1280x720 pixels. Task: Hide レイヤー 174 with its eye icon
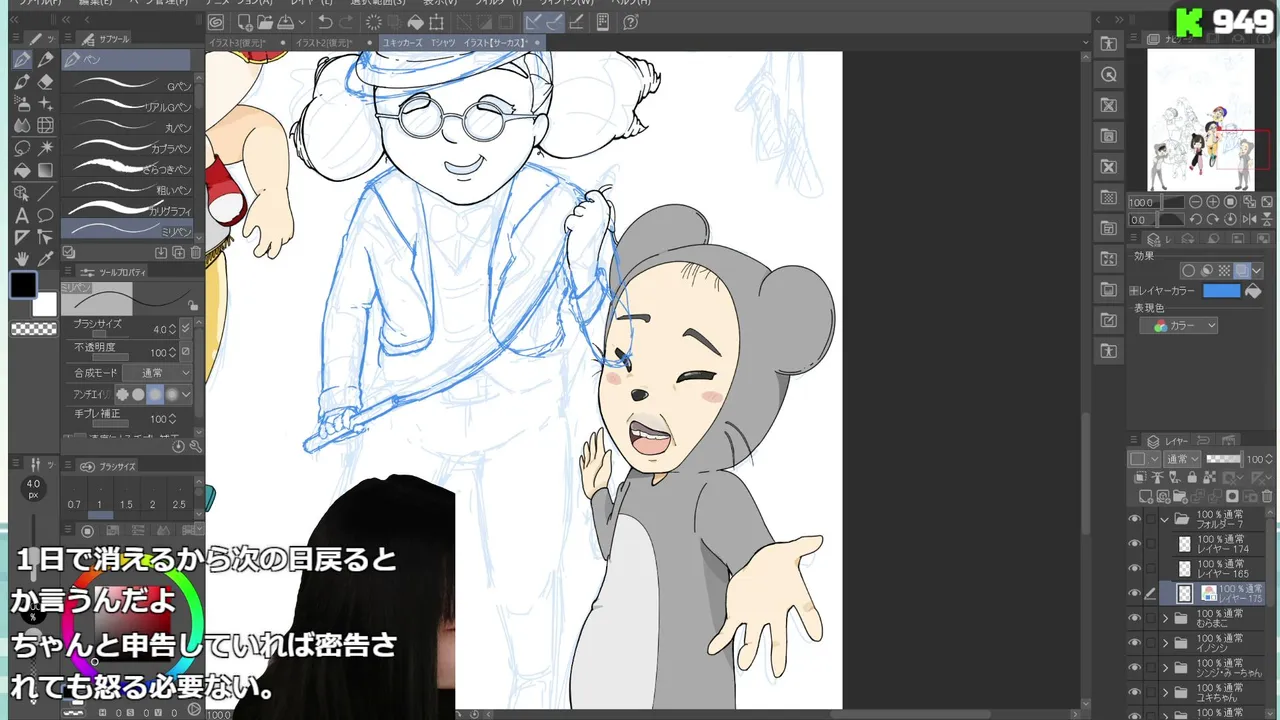click(x=1134, y=544)
